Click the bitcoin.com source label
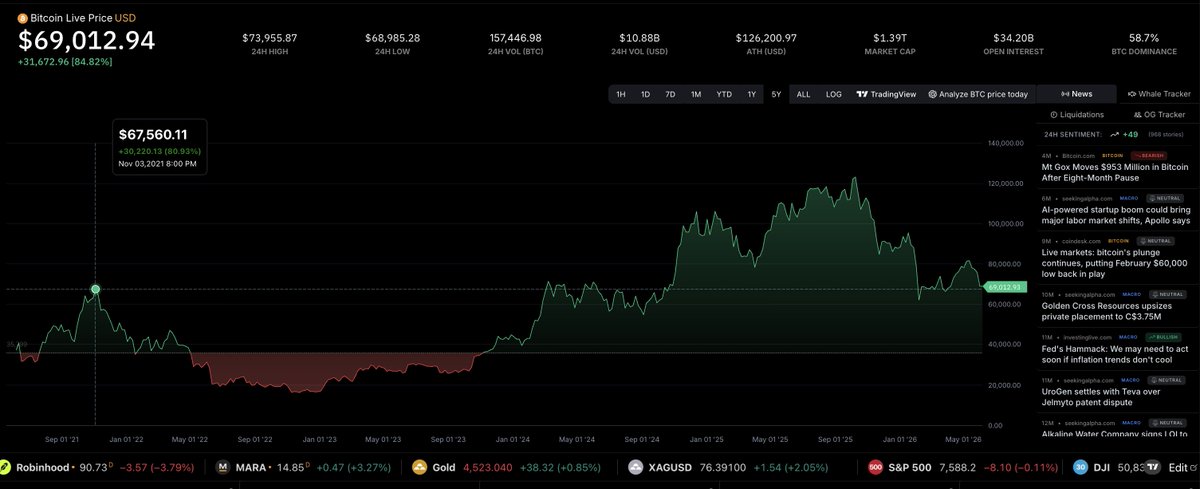 point(1078,155)
